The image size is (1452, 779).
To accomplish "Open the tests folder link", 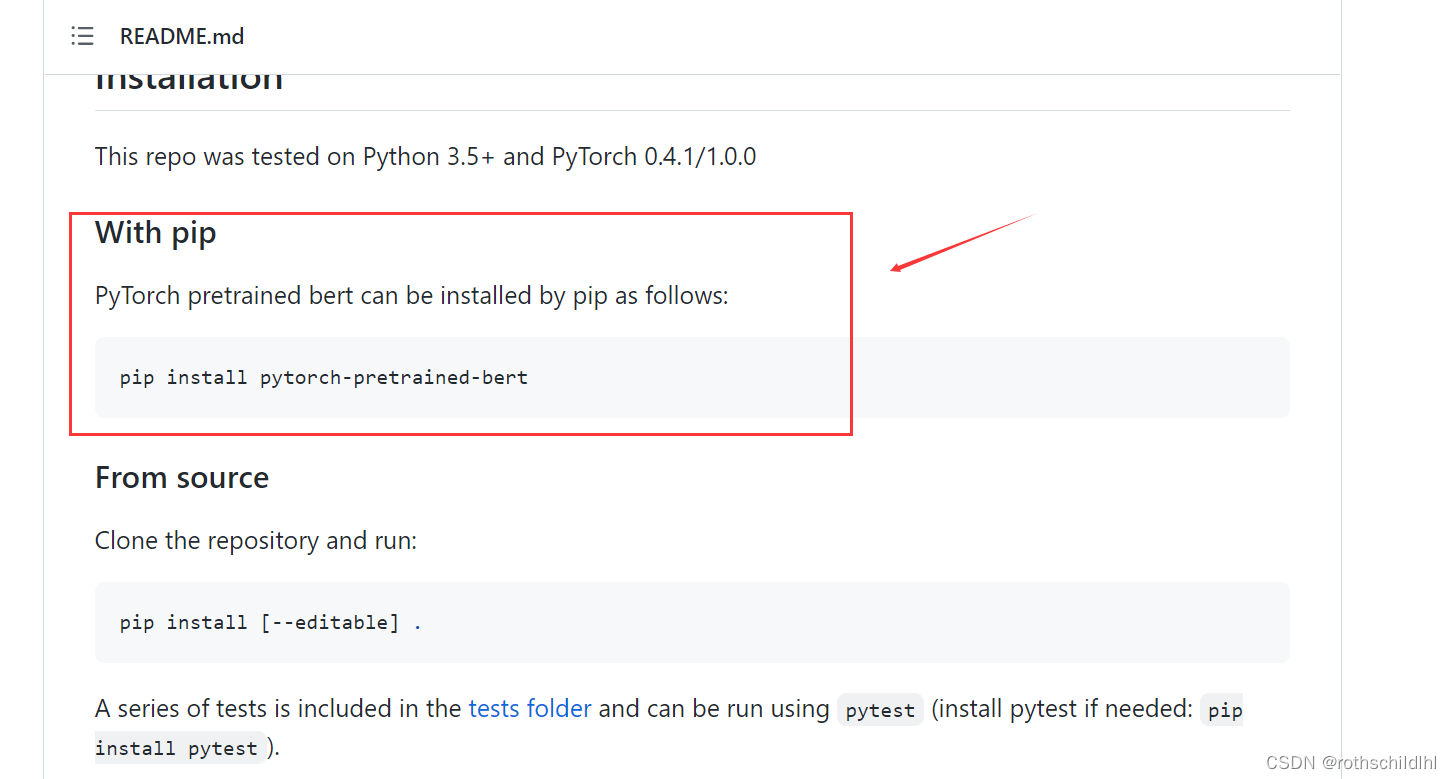I will tap(529, 709).
